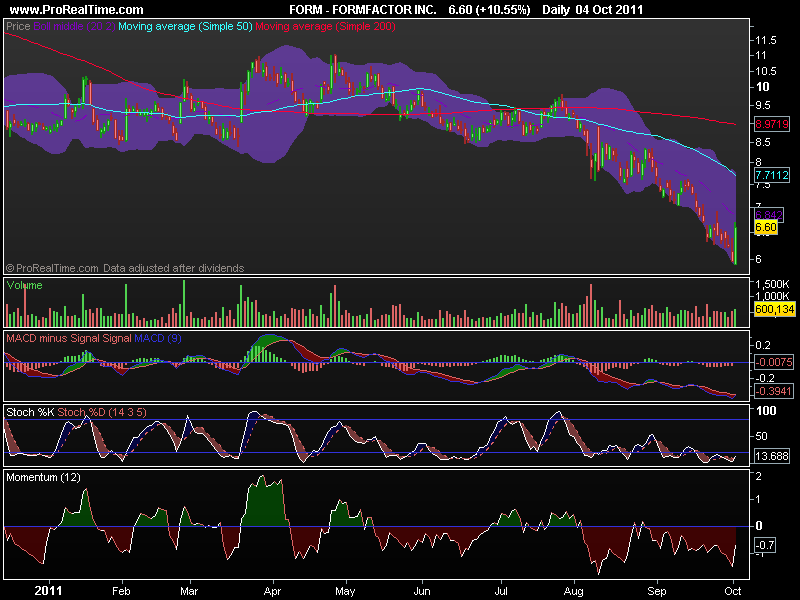Click the Mar marker on time axis
800x600 pixels.
[189, 591]
